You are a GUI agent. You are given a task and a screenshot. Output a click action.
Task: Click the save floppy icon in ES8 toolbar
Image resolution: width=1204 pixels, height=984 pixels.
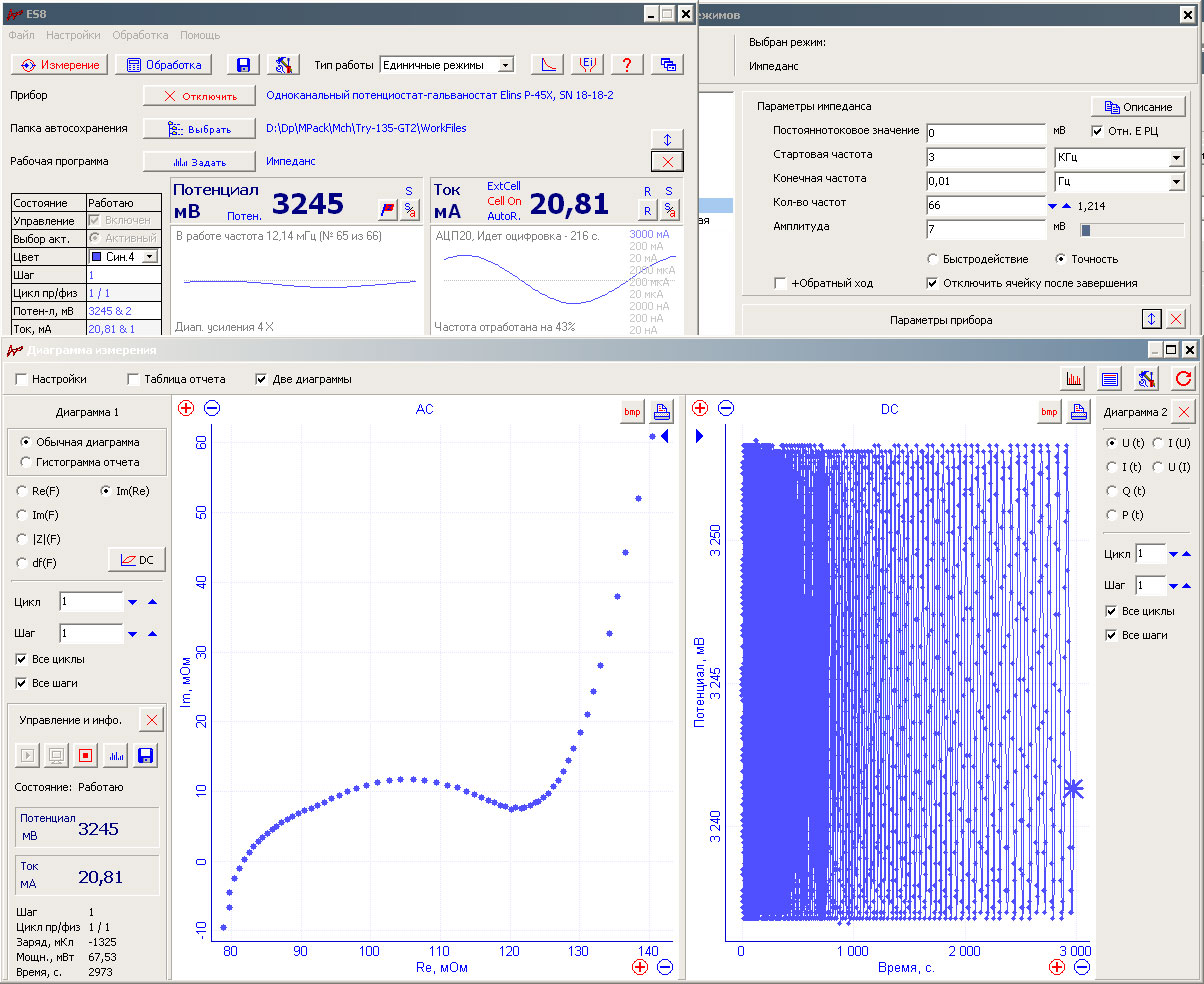tap(243, 65)
